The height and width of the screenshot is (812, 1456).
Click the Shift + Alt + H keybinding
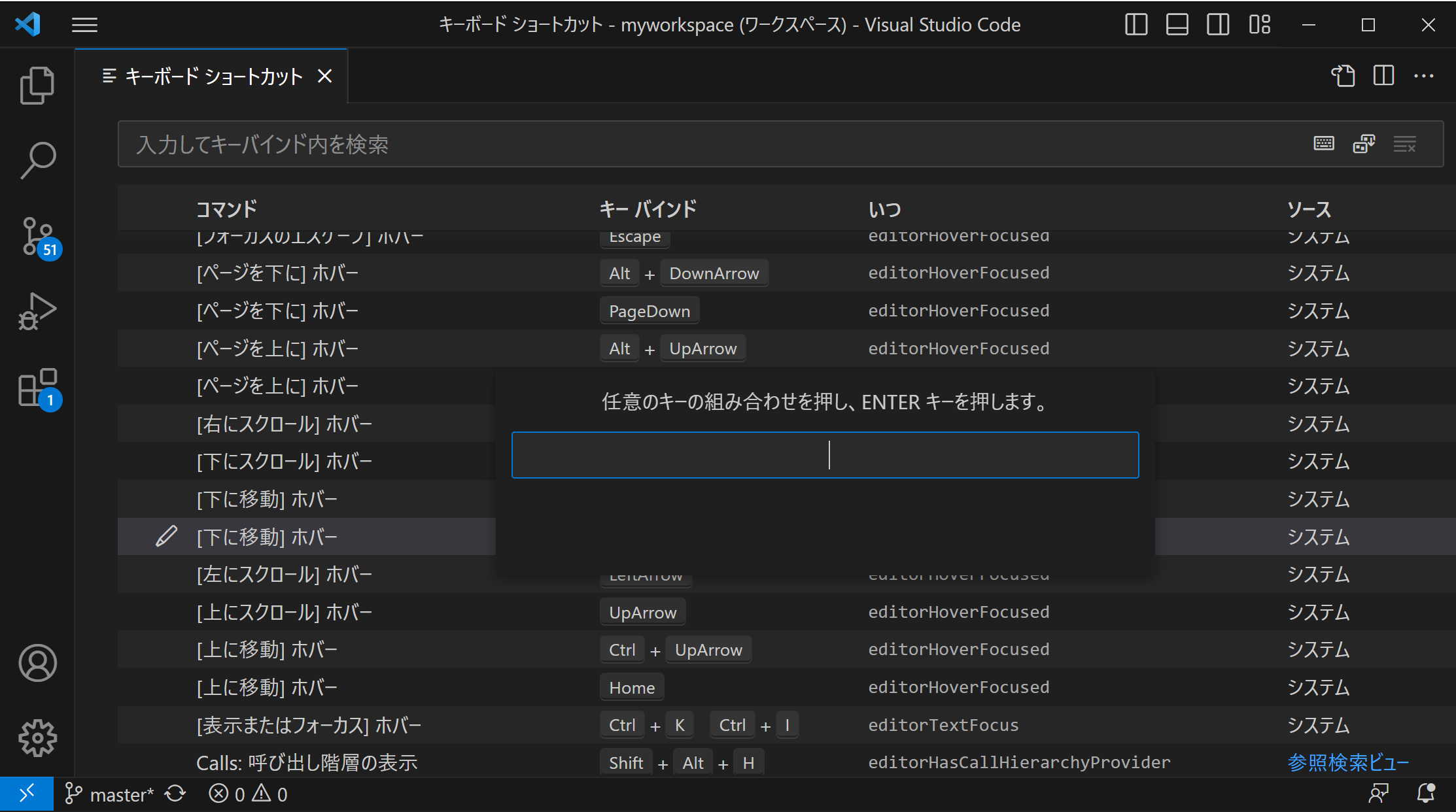tap(682, 763)
